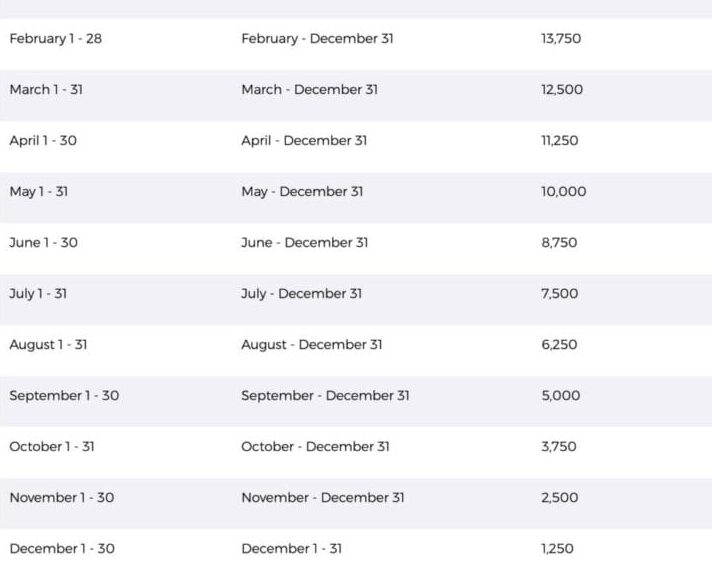This screenshot has height=568, width=712.
Task: Select the July 1 - 31 row label
Action: pyautogui.click(x=38, y=294)
